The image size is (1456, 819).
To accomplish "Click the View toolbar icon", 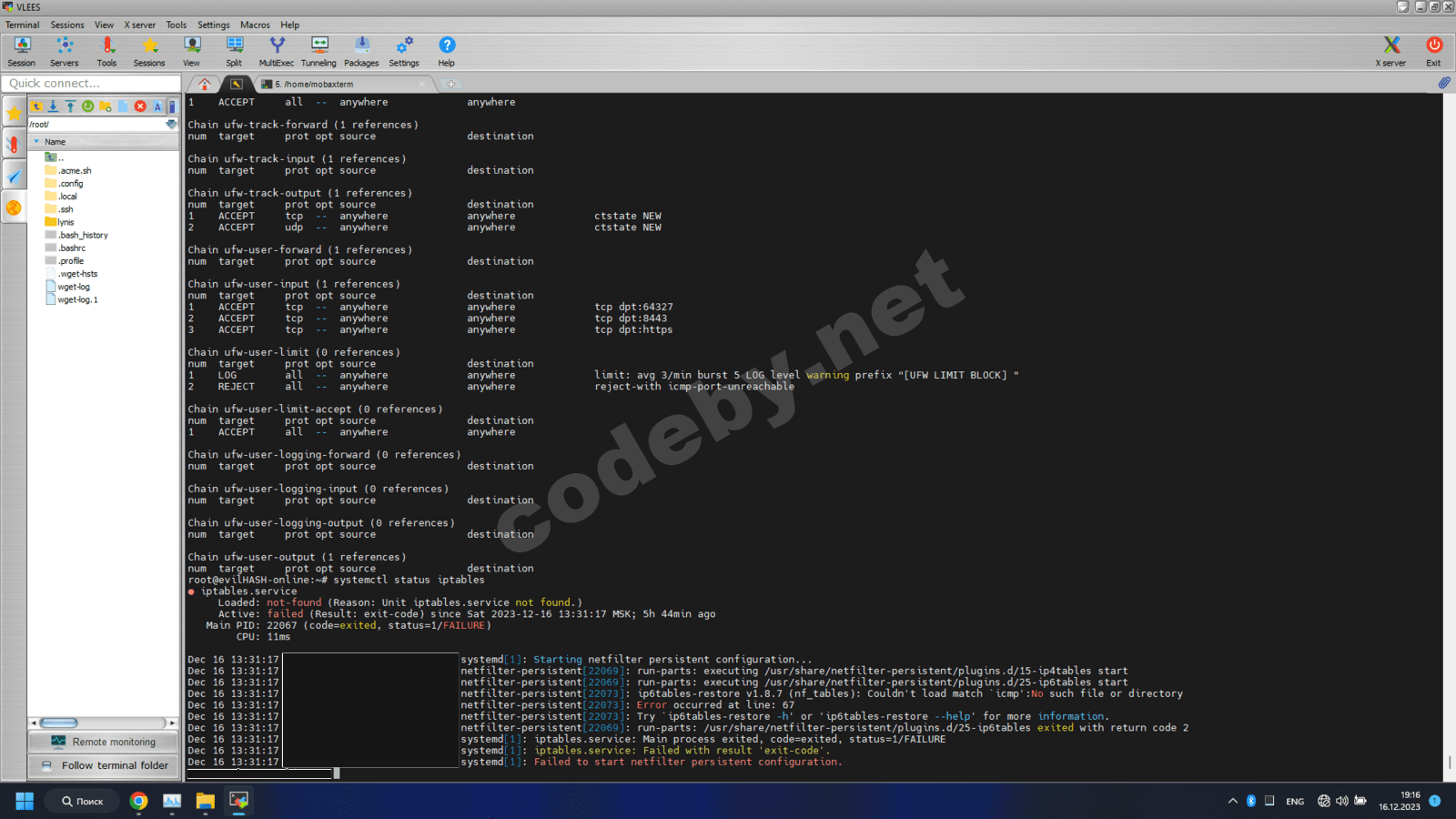I will [191, 51].
